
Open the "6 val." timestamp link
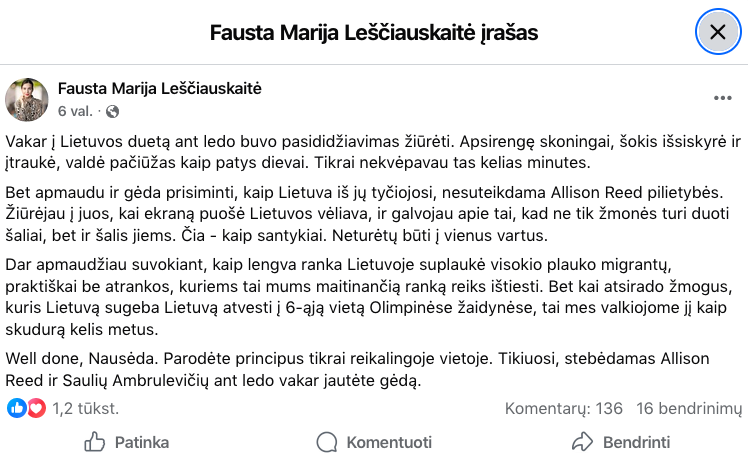(77, 111)
